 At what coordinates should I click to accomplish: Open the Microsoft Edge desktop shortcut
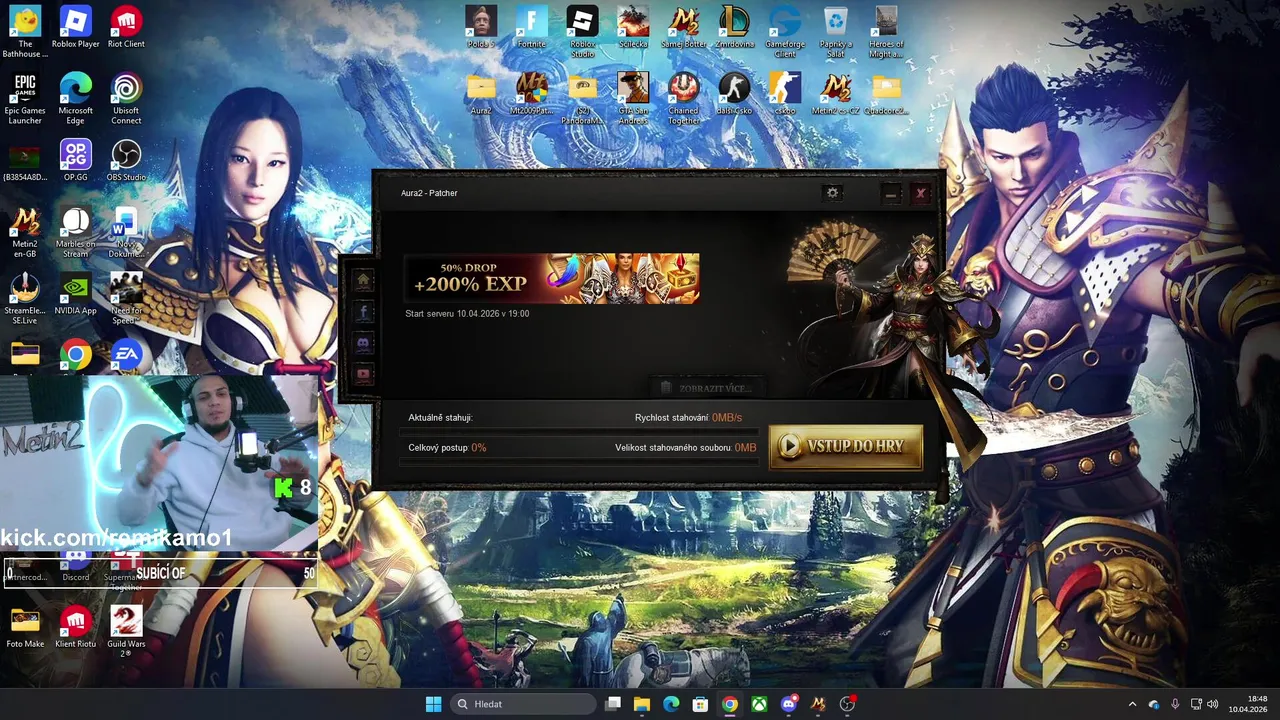76,99
